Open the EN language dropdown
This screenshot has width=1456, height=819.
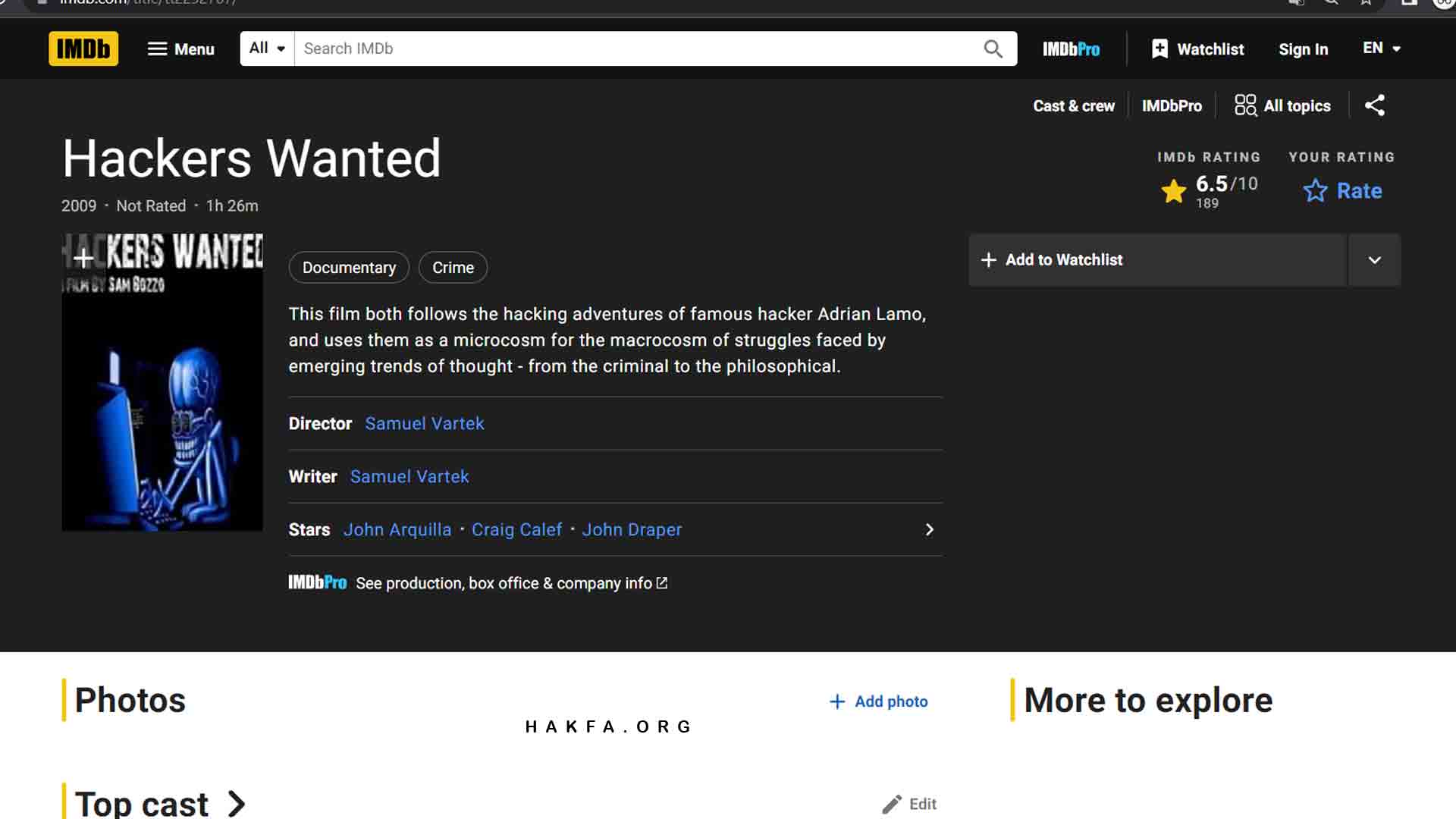1382,49
